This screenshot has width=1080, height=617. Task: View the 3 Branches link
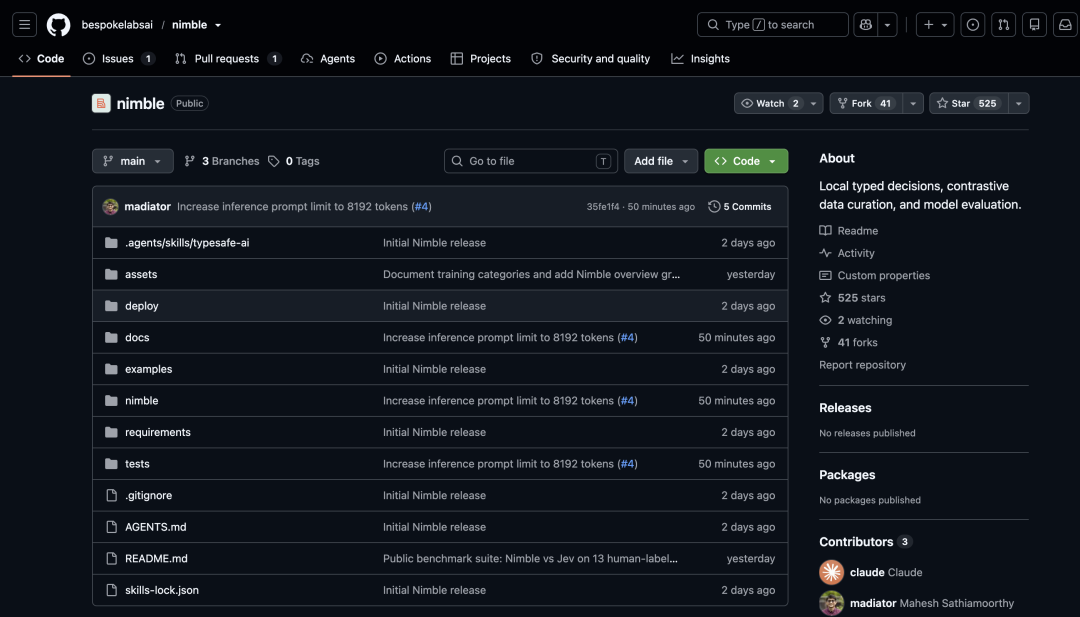[222, 161]
